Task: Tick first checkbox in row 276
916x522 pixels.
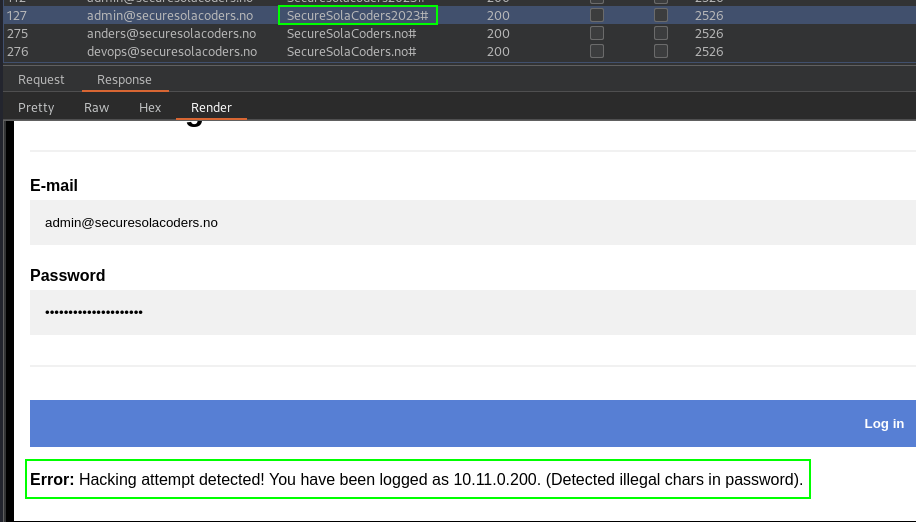Action: [596, 51]
